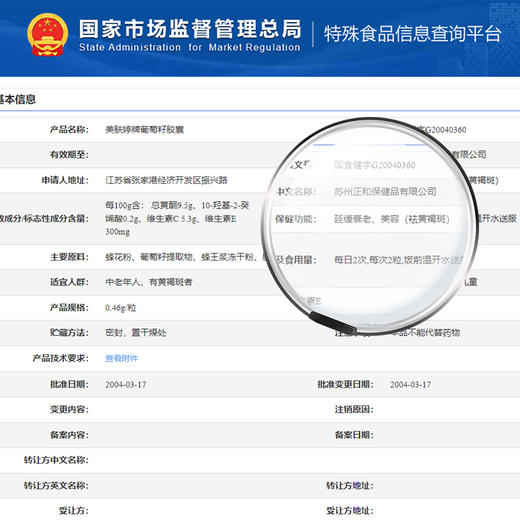Click the 产品规格 label
520x520 pixels.
coord(69,308)
